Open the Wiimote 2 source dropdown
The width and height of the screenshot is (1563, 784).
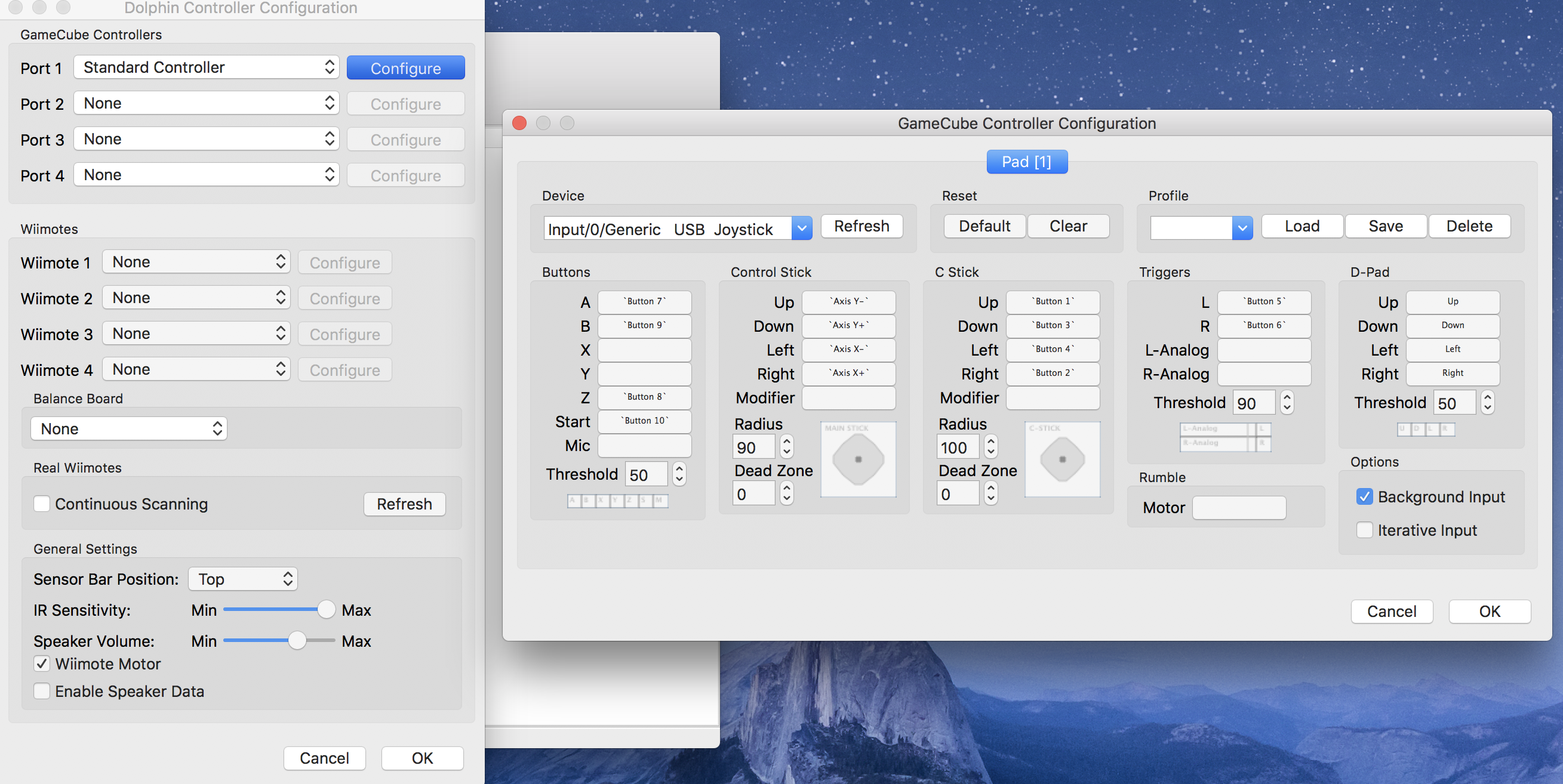[x=196, y=298]
